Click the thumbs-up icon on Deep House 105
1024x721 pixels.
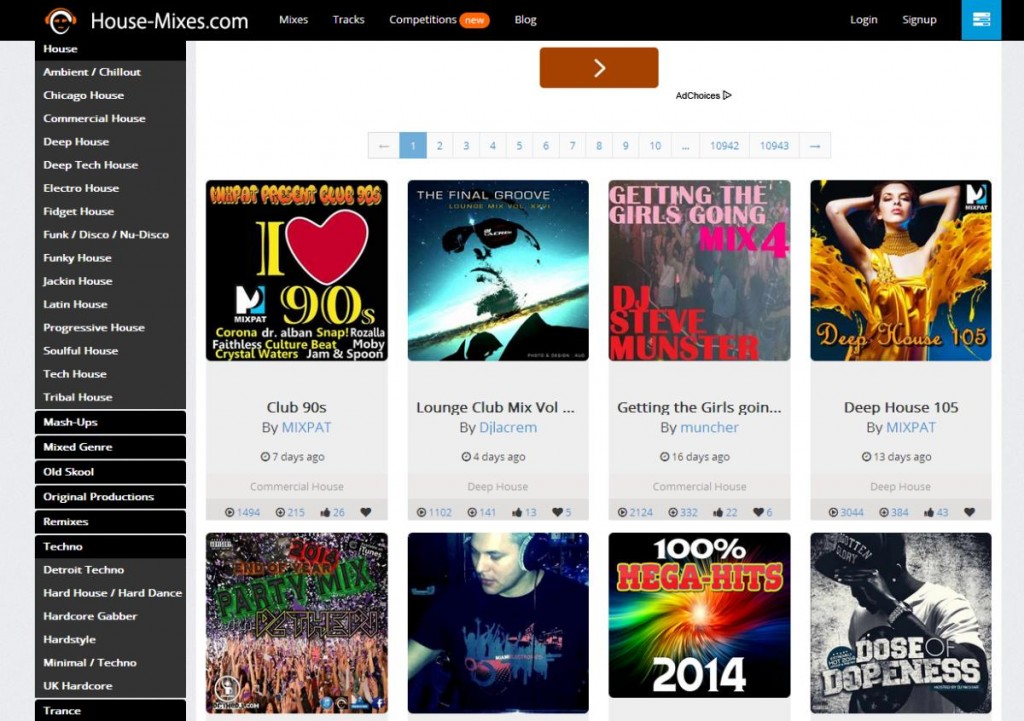coord(929,513)
